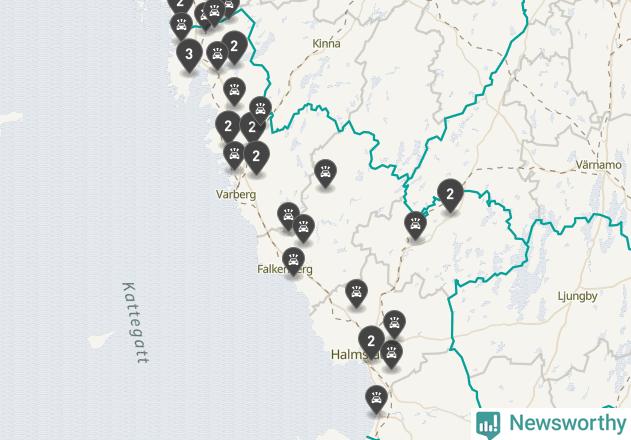Viewport: 631px width, 440px height.
Task: Open the 2-cluster marker near Värnamo border
Action: [450, 196]
